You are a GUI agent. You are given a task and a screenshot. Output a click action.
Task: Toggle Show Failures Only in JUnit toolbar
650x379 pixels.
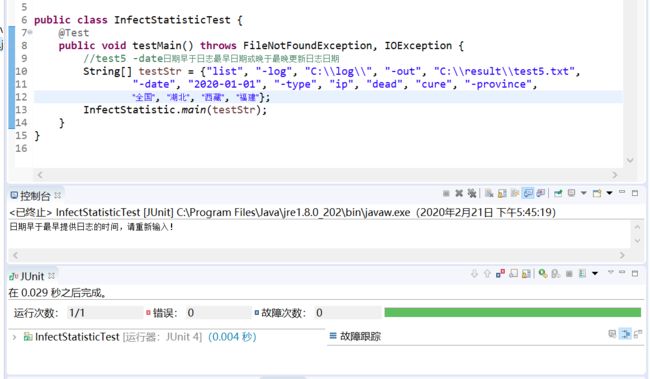pyautogui.click(x=500, y=274)
